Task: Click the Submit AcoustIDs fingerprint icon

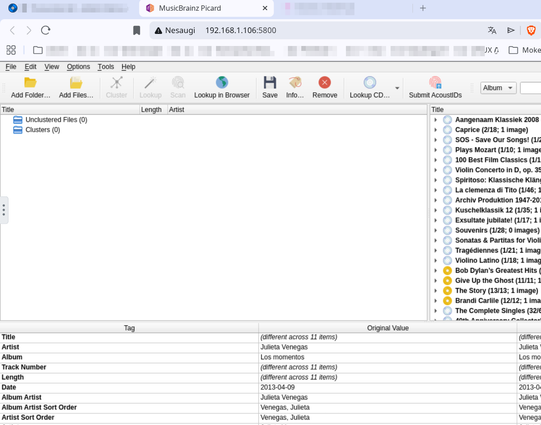Action: [x=435, y=83]
